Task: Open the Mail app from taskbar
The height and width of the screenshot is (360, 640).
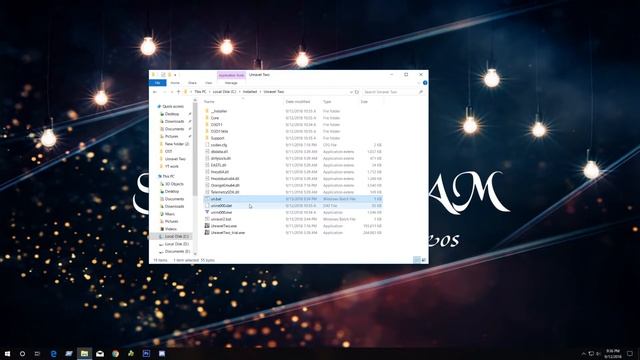Action: tap(100, 353)
